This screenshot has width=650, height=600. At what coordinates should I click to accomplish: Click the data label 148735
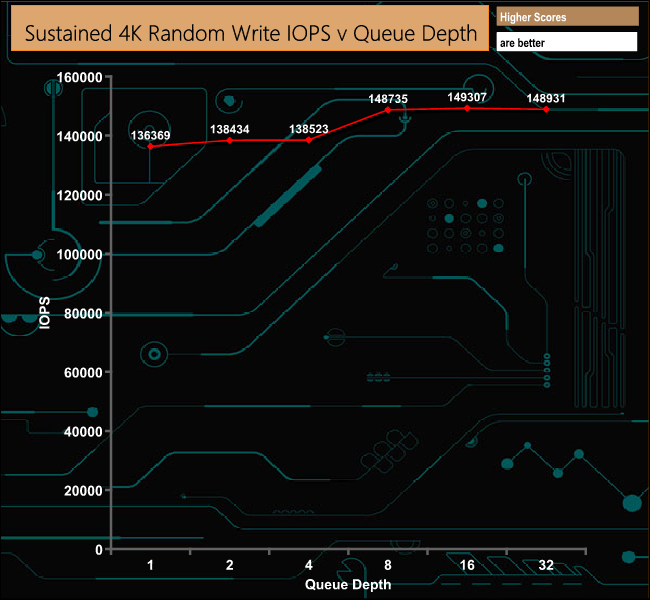[388, 99]
